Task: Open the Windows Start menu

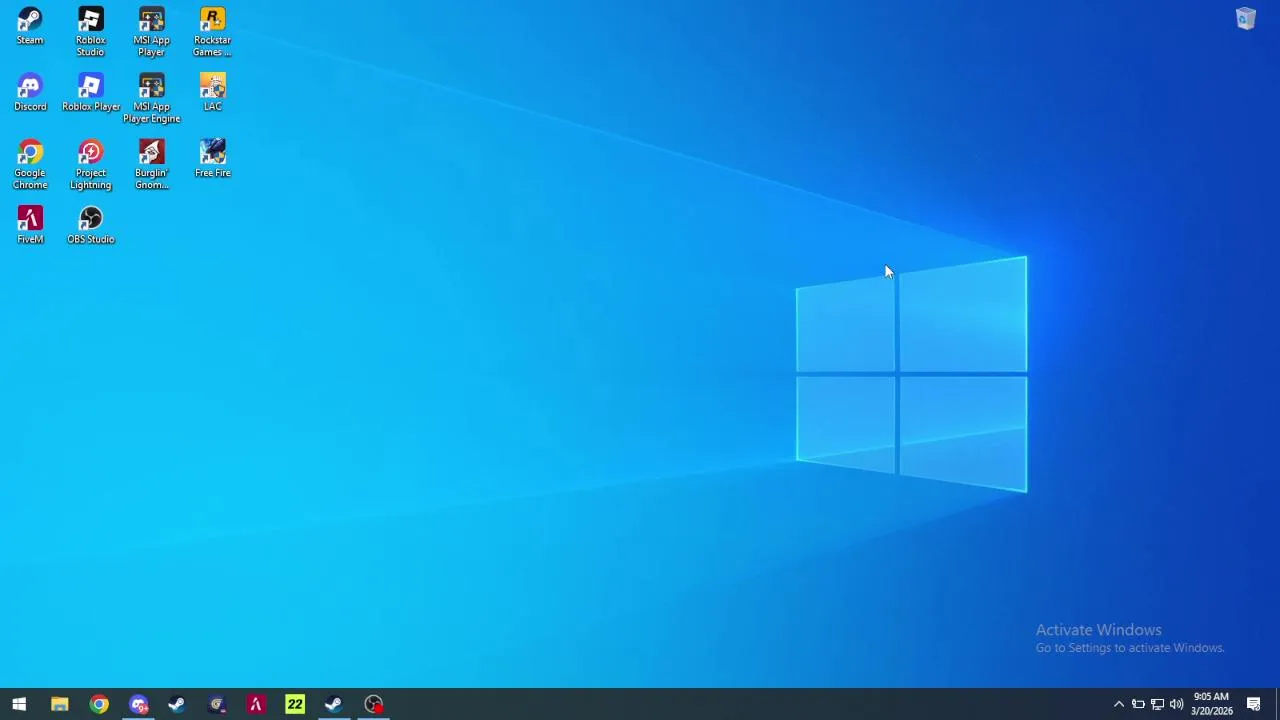Action: [x=19, y=704]
